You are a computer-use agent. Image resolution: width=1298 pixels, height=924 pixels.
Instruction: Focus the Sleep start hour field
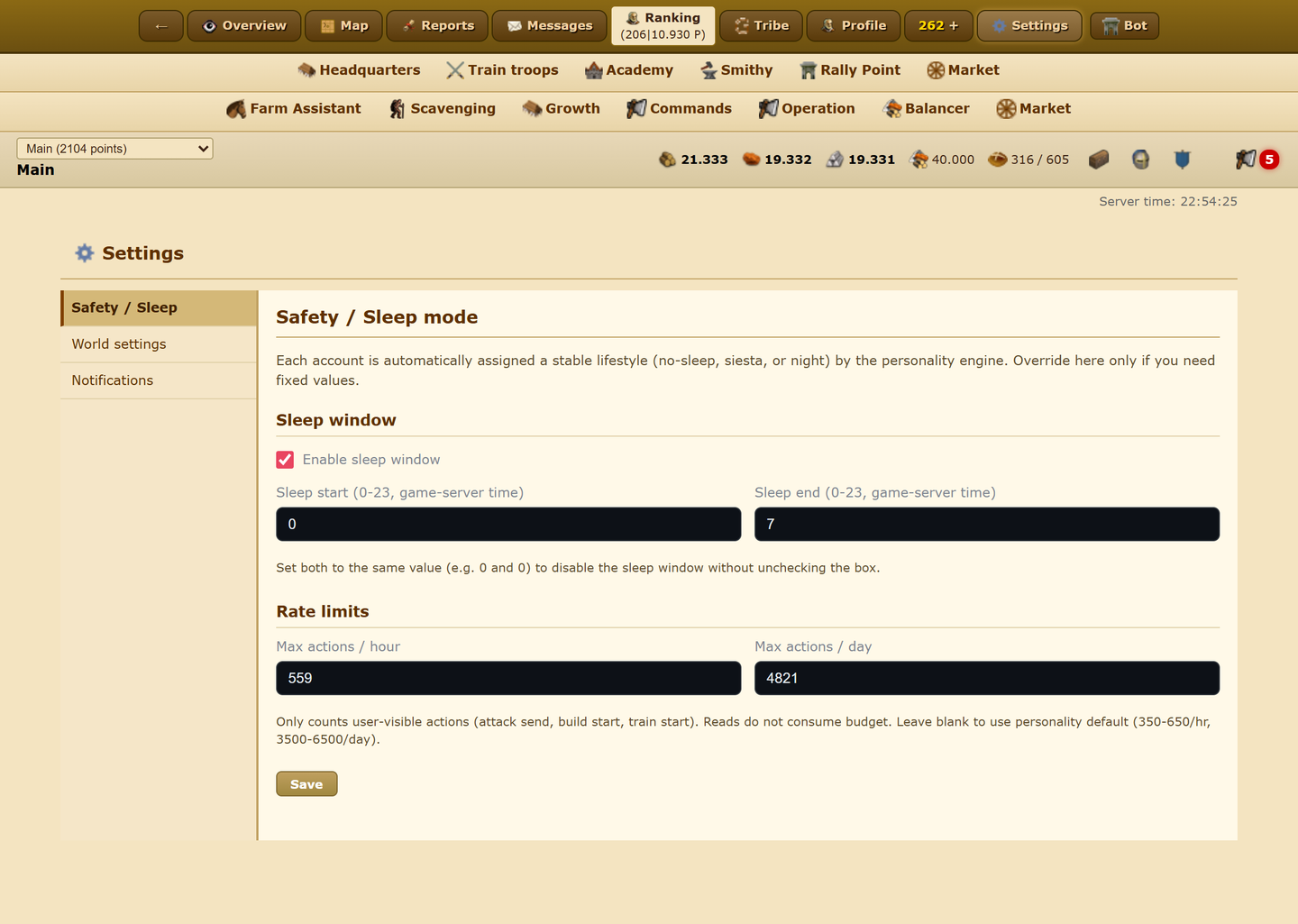508,525
